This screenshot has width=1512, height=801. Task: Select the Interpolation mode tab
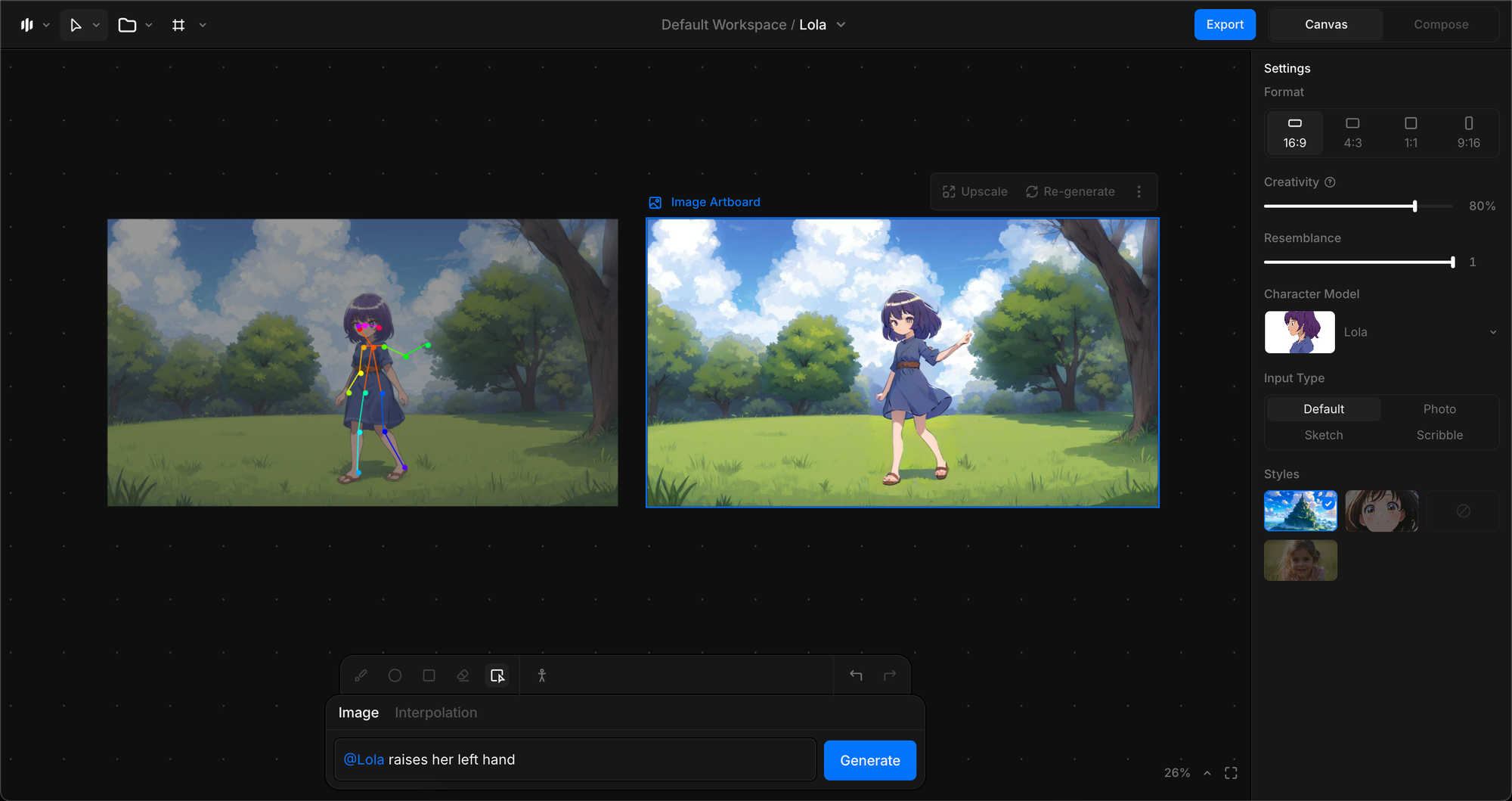point(435,713)
